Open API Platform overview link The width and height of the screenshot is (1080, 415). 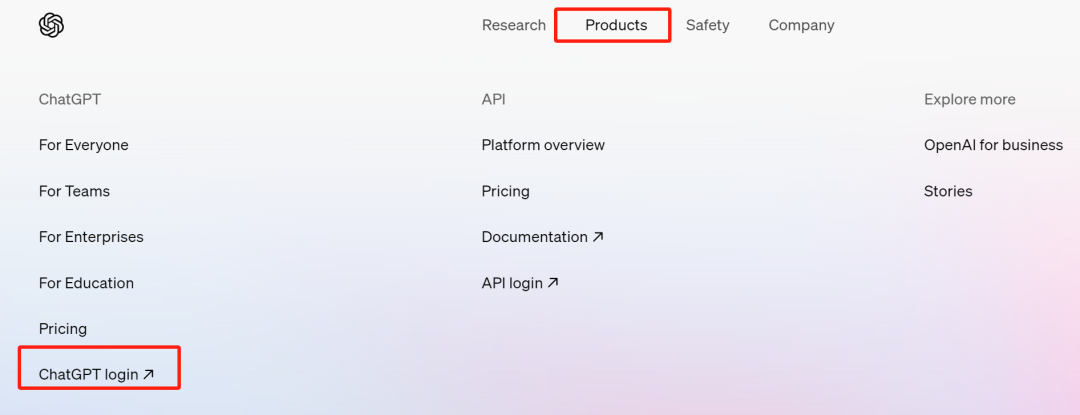(x=543, y=145)
